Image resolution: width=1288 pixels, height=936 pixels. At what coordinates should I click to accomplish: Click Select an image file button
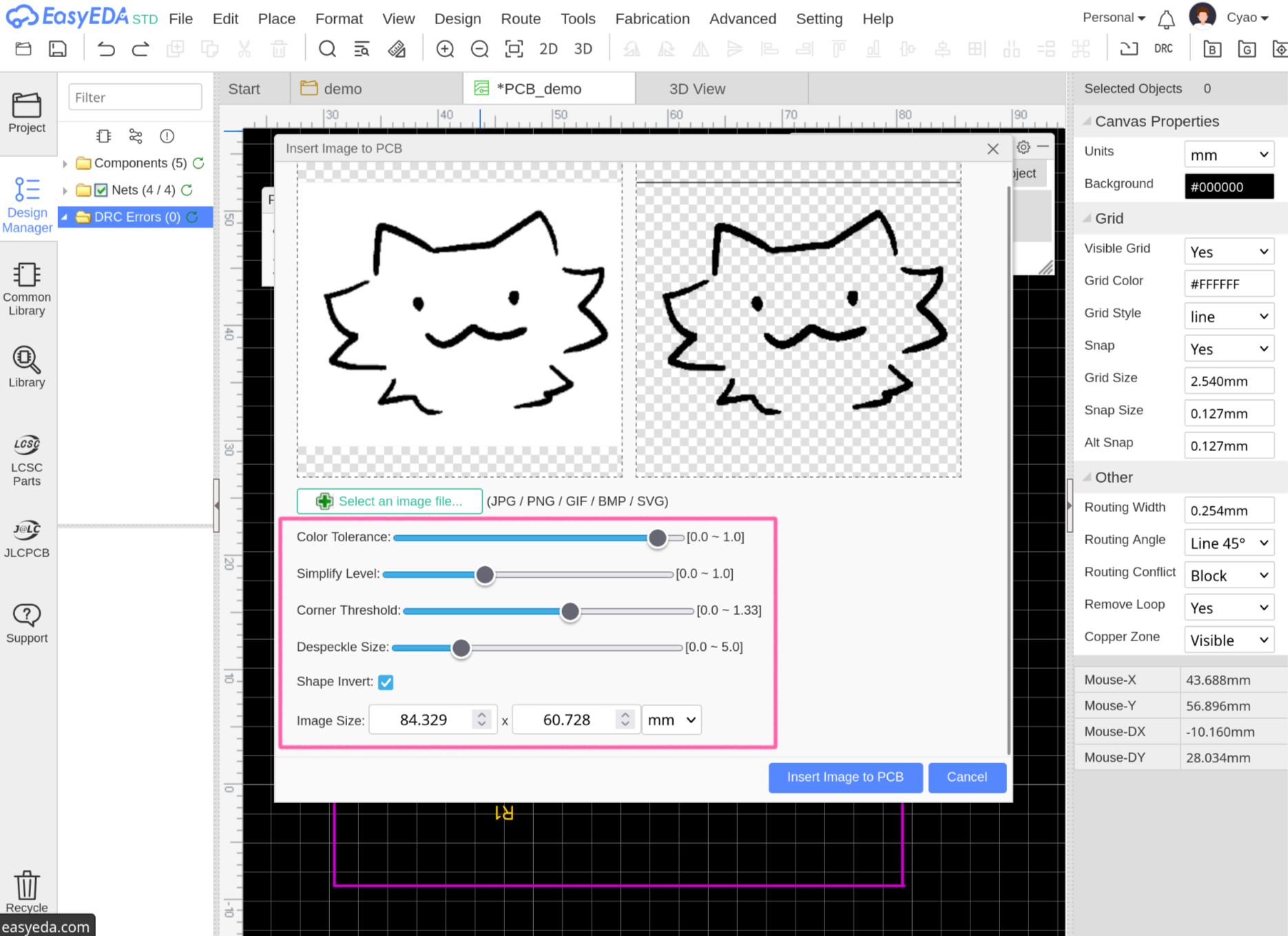click(389, 501)
